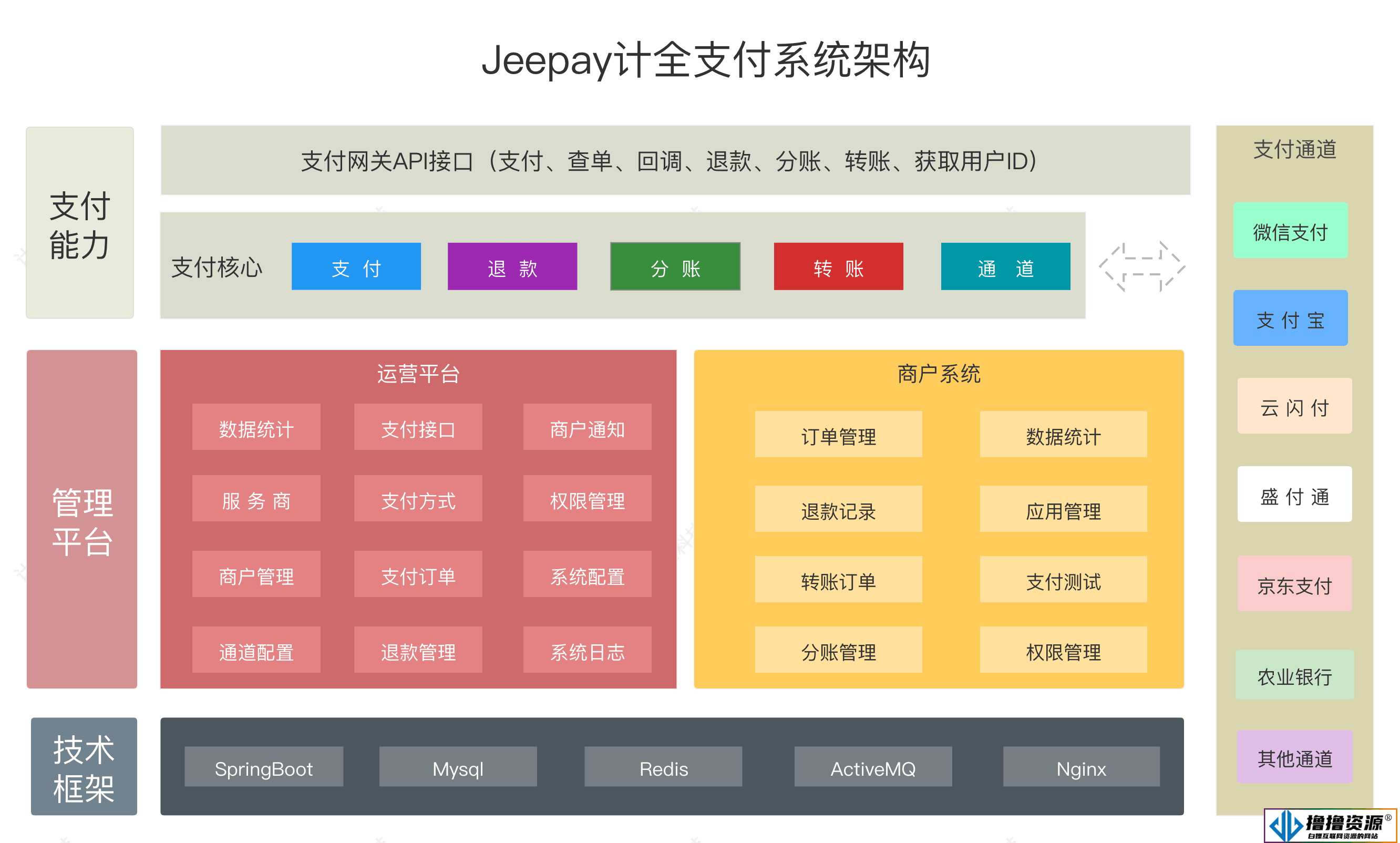Click the 支付方式 box
Image resolution: width=1400 pixels, height=843 pixels.
(x=418, y=498)
